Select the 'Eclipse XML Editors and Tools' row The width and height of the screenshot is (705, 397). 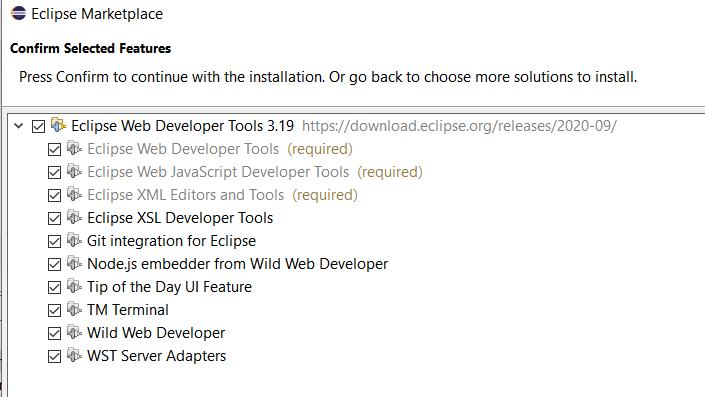[x=222, y=195]
